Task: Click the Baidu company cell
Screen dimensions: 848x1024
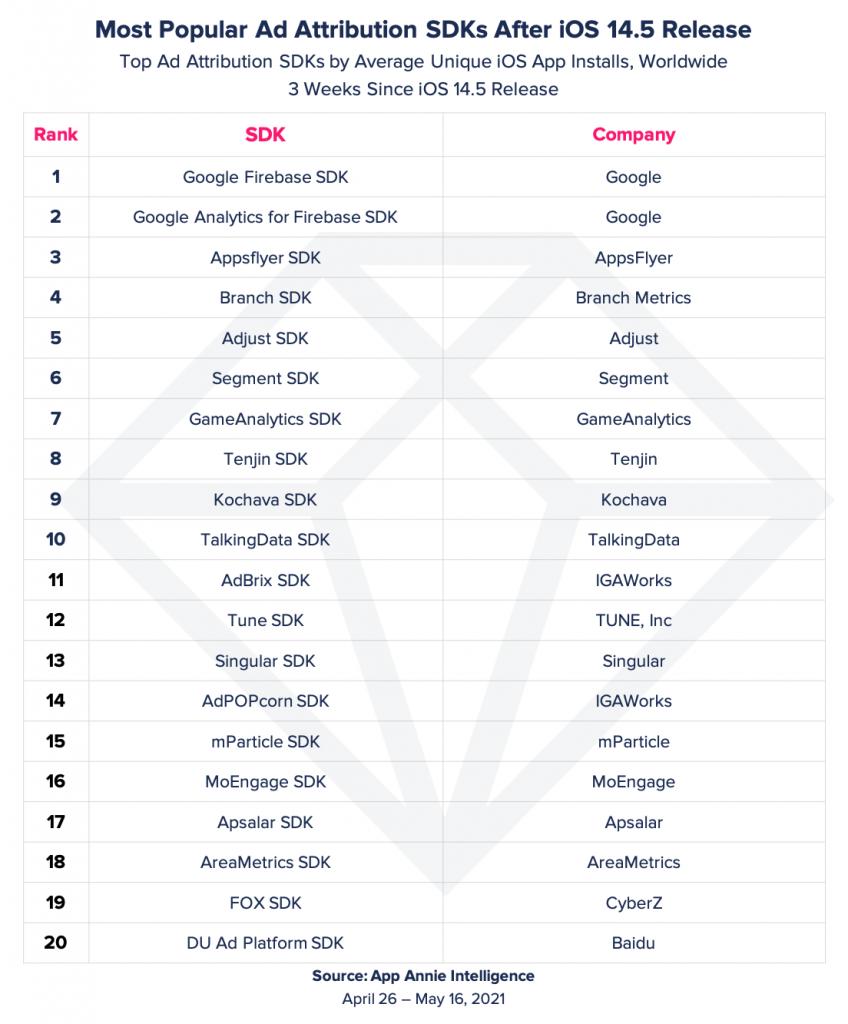Action: tap(634, 943)
